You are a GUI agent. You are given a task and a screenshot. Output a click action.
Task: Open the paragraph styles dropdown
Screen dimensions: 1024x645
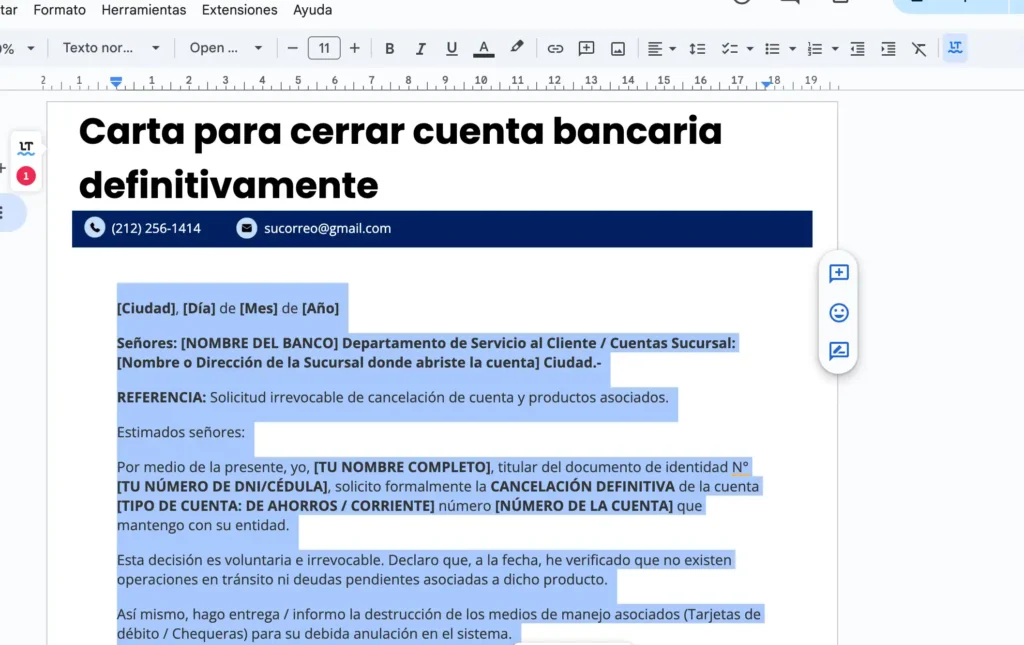click(110, 47)
